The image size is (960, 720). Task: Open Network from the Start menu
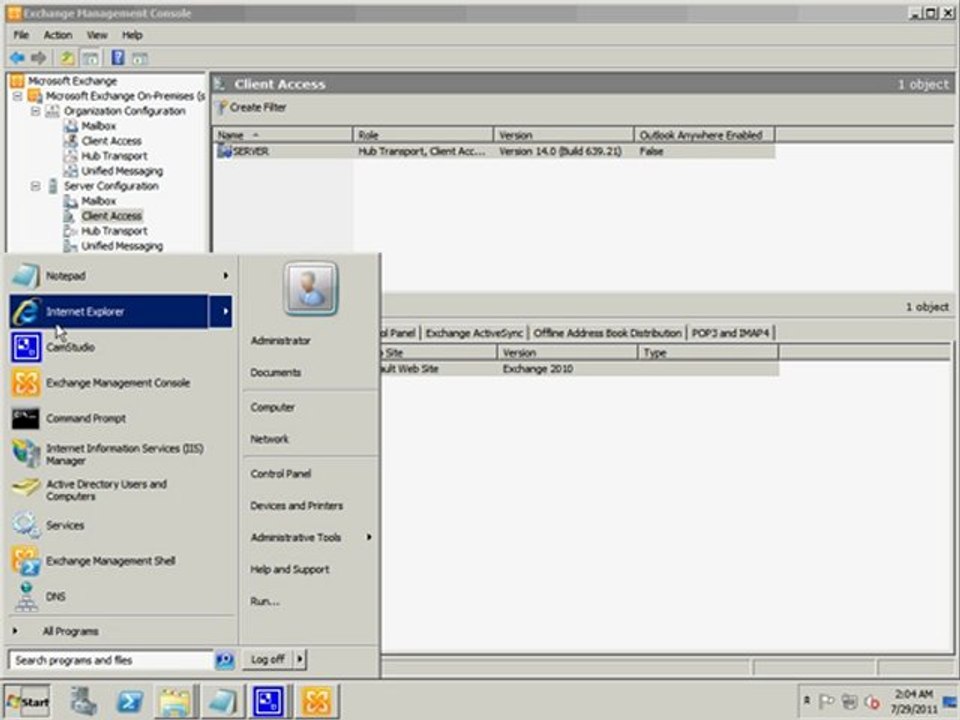pos(269,439)
